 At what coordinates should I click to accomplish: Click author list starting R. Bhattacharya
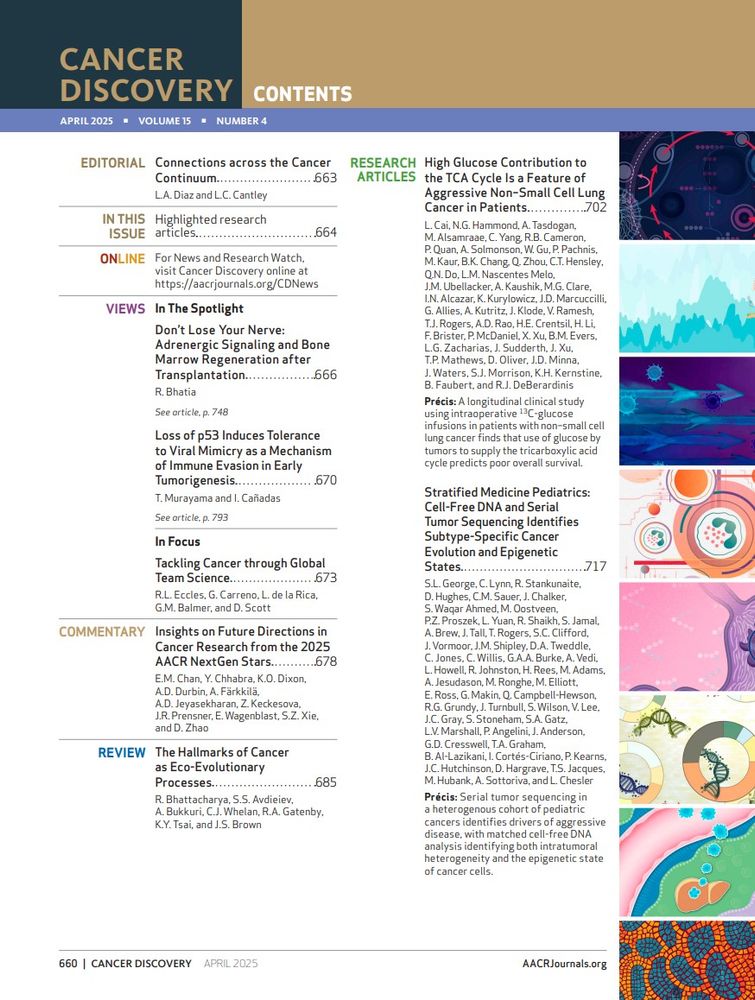pos(239,812)
